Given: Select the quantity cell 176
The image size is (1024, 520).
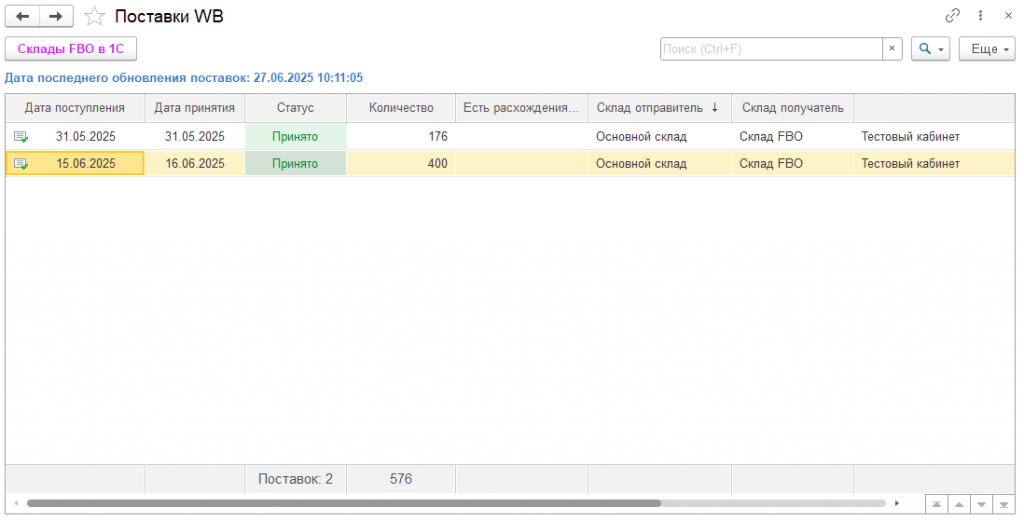Looking at the screenshot, I should point(401,137).
